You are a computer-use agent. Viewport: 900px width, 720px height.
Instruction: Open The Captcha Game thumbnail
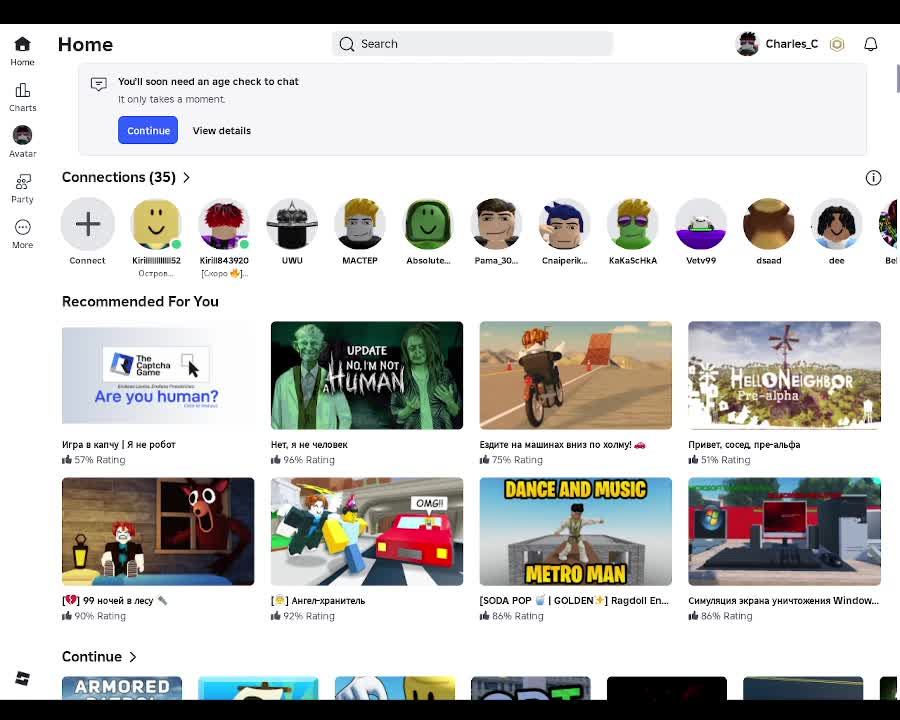click(158, 376)
